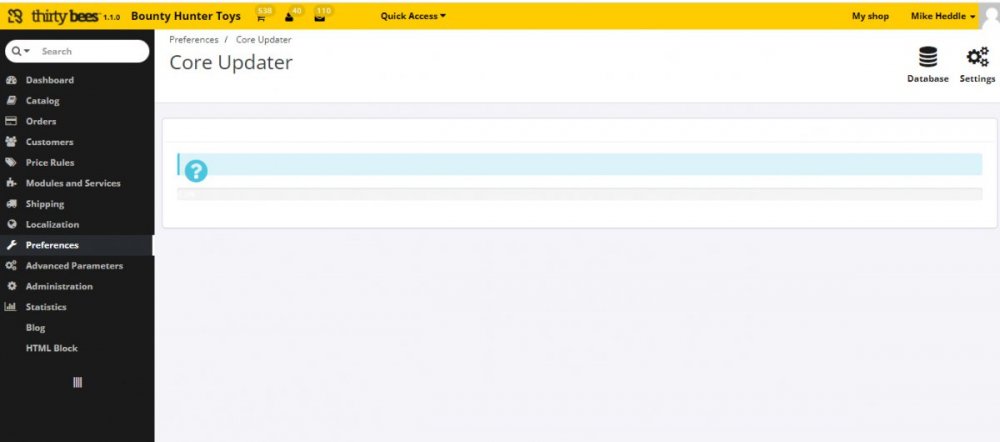Viewport: 1000px width, 442px height.
Task: Click Preferences breadcrumb link
Action: pyautogui.click(x=194, y=40)
